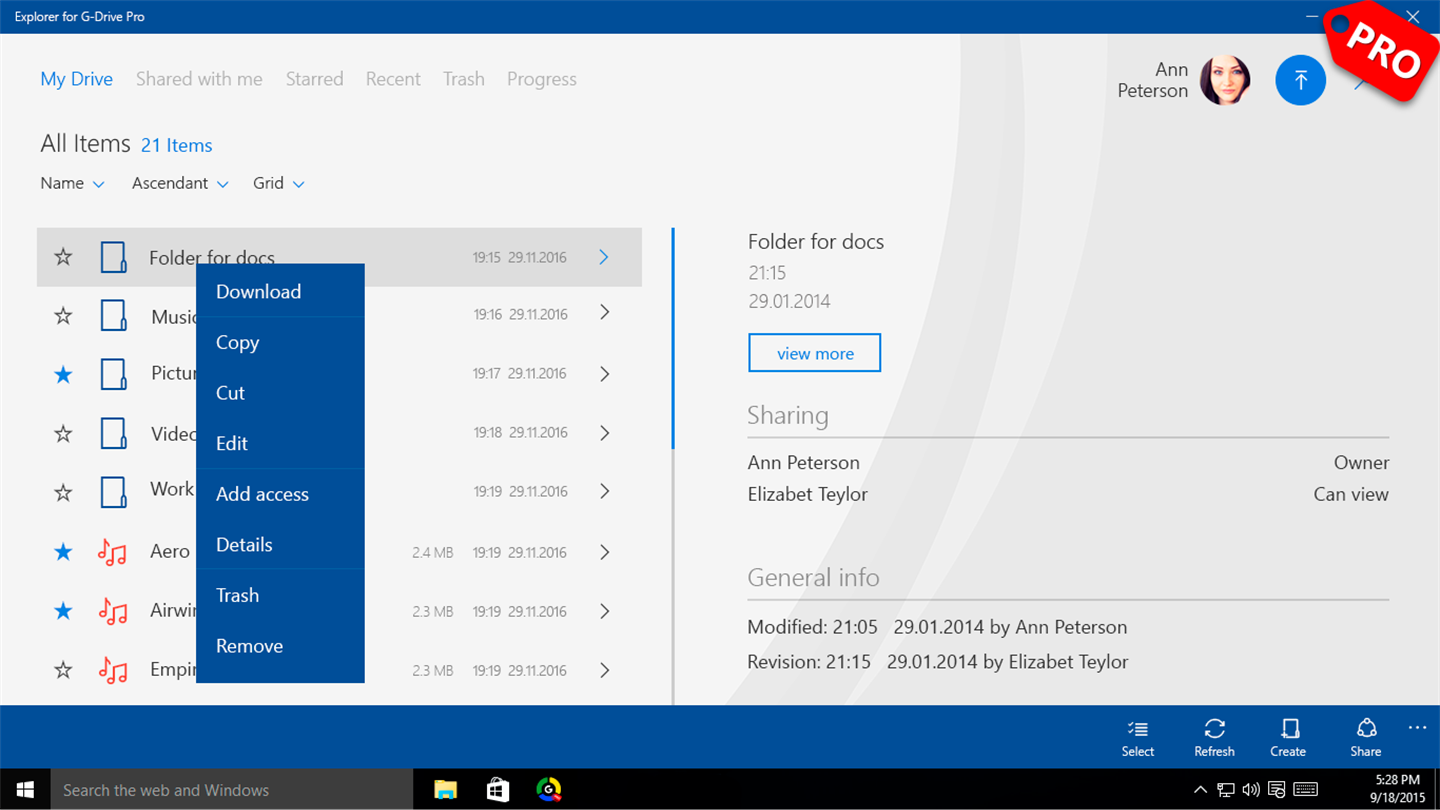Toggle the star on the 2.3 MB Airwin row
Image resolution: width=1440 pixels, height=810 pixels.
pyautogui.click(x=63, y=610)
